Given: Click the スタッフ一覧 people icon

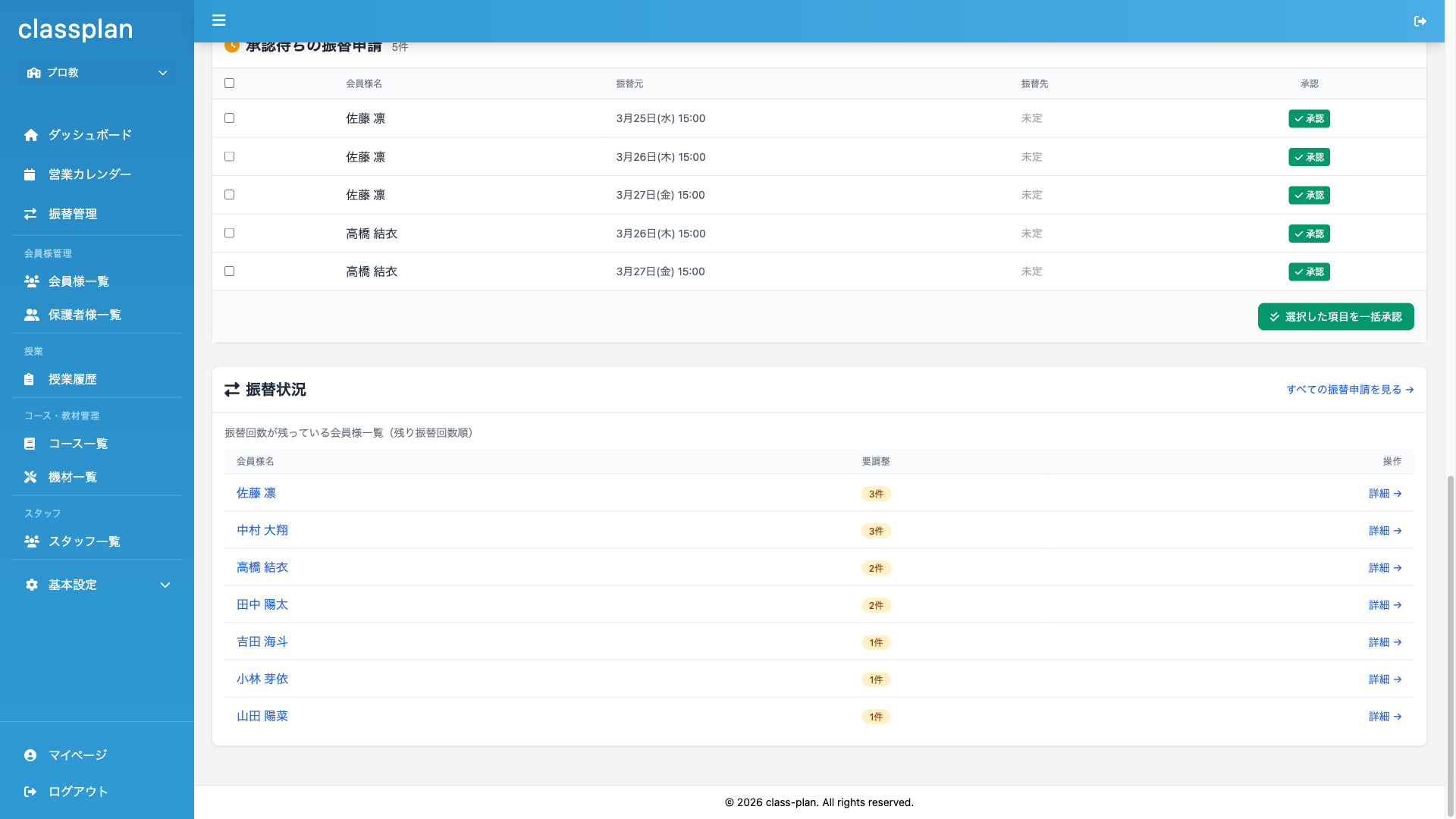Looking at the screenshot, I should pos(31,541).
